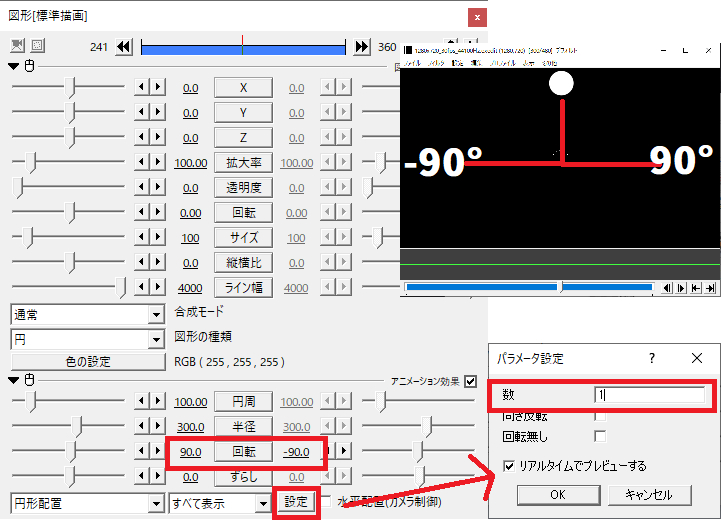722x521 pixels.
Task: Decrease the ライン幅 start value with the left arrow
Action: [141, 287]
